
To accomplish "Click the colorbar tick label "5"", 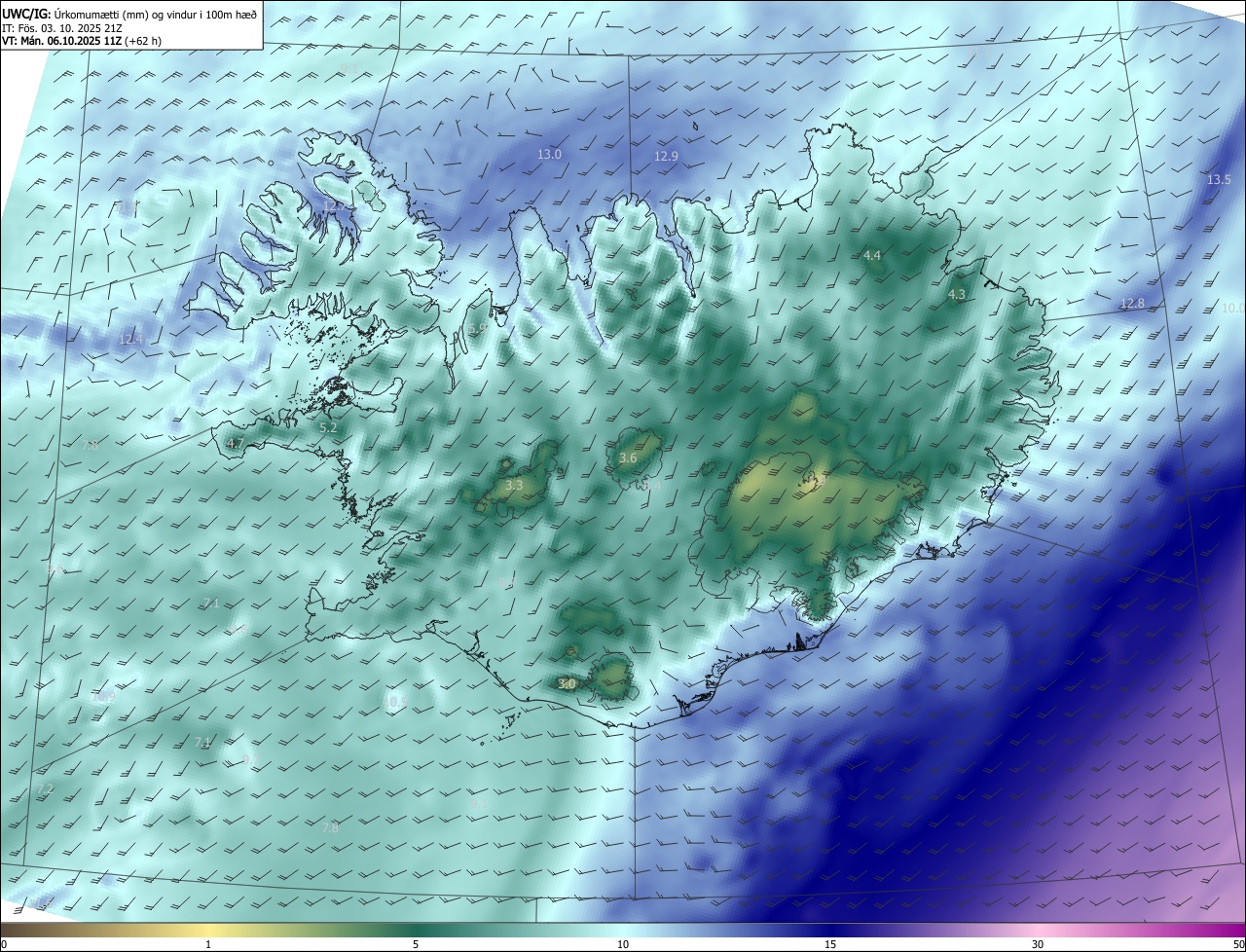I will (416, 944).
